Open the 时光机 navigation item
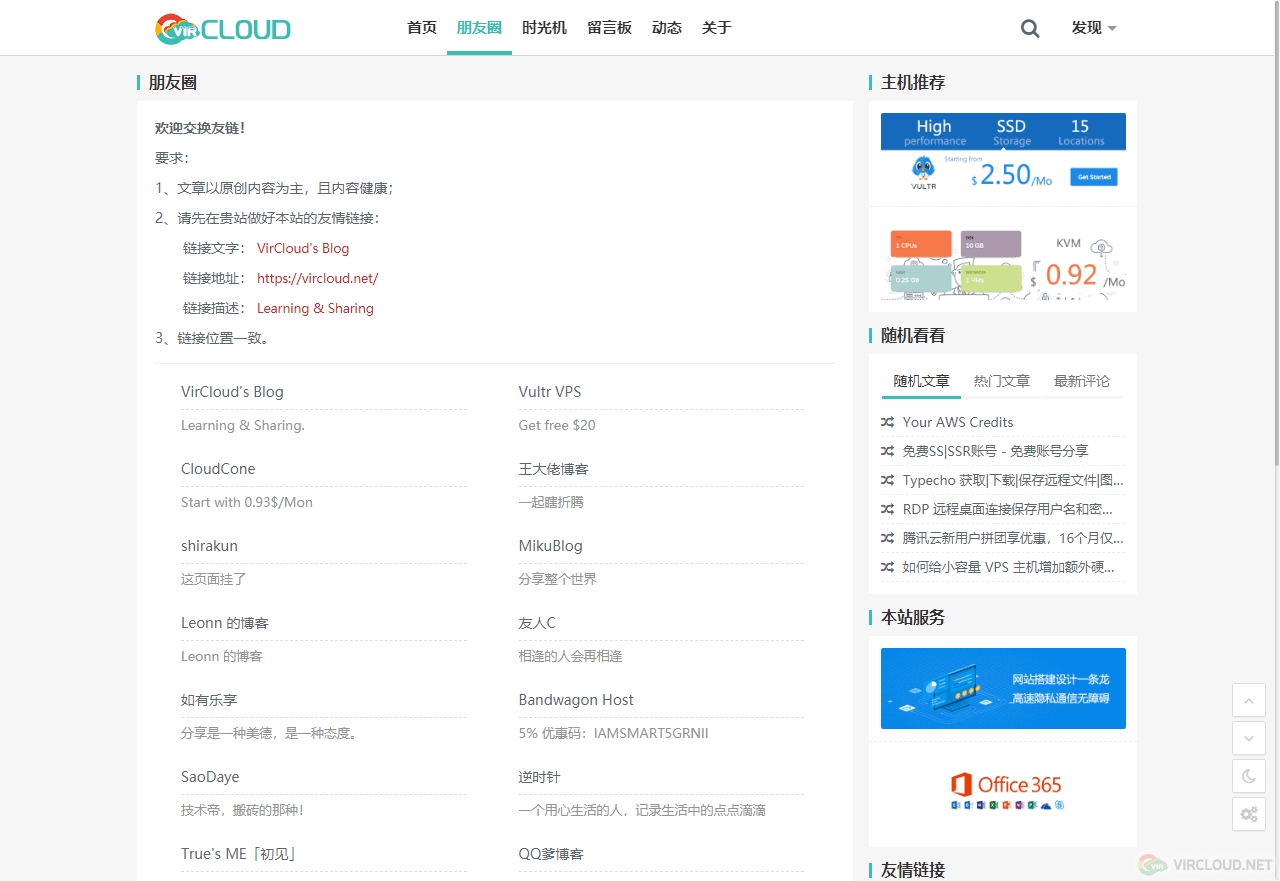Viewport: 1280px width, 881px height. [x=544, y=28]
